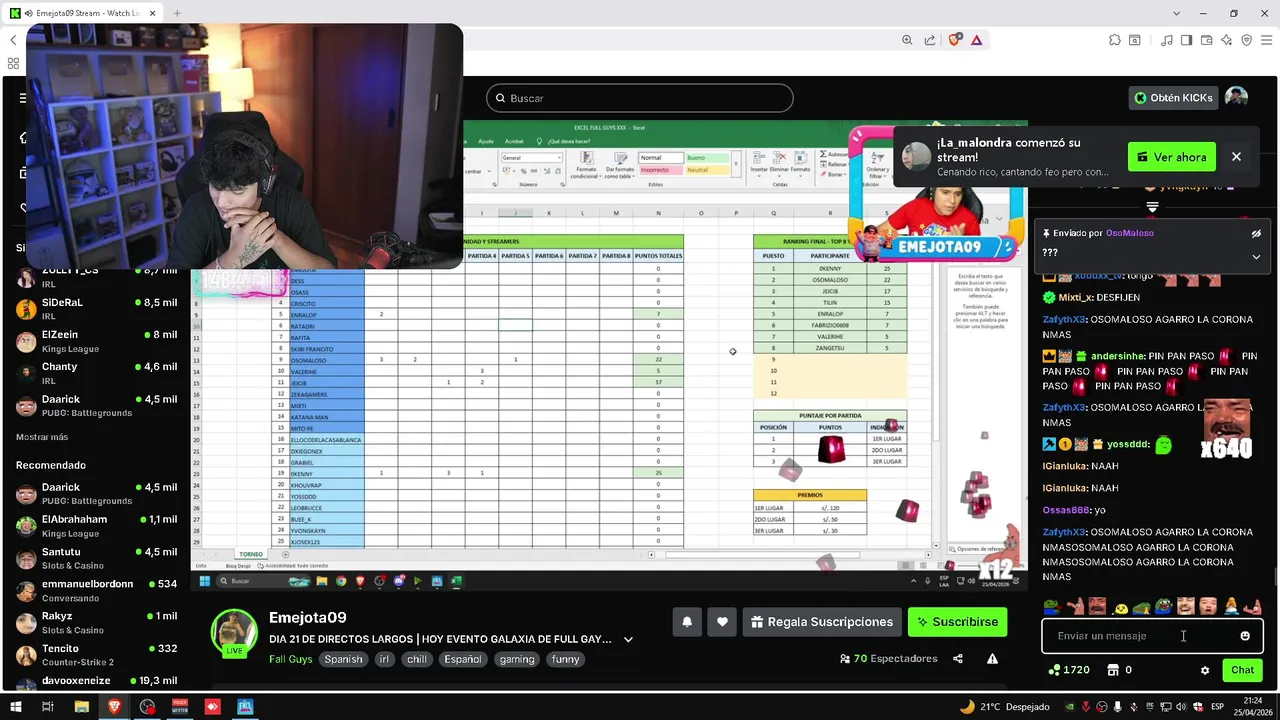
Task: Open the Brave Wallet icon
Action: click(1206, 40)
